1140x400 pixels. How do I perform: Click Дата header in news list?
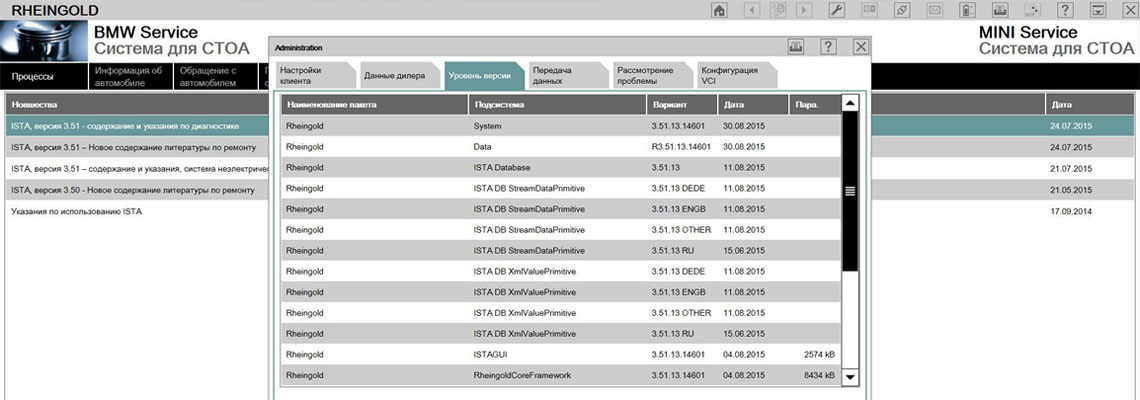(1090, 105)
